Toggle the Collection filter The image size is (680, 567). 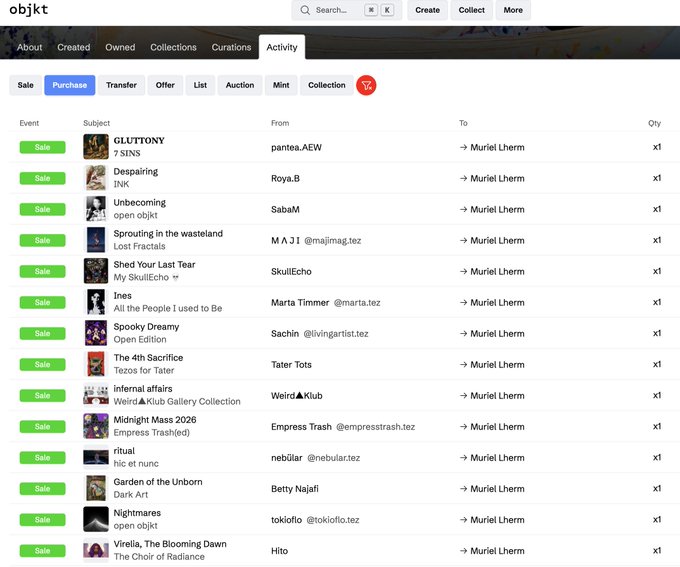(327, 85)
